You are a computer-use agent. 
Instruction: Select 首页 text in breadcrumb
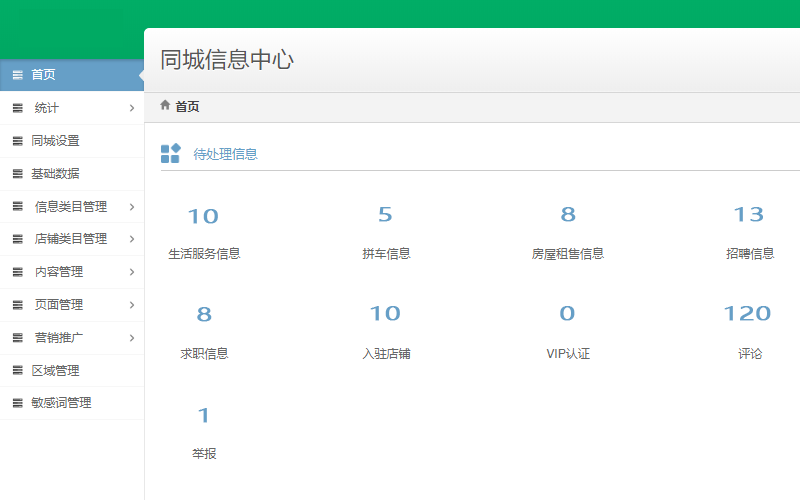(x=187, y=107)
